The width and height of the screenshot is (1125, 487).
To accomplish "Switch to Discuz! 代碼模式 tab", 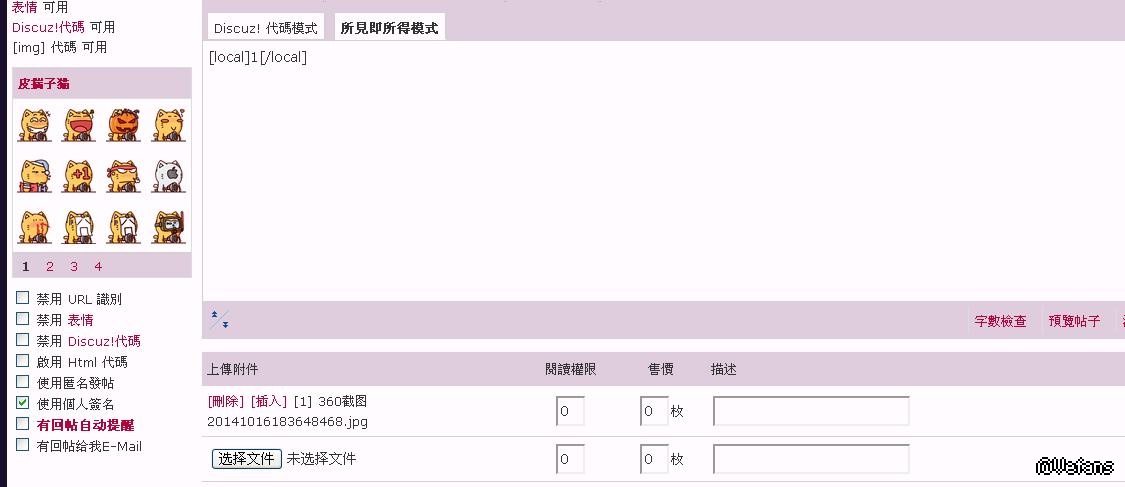I will (265, 28).
